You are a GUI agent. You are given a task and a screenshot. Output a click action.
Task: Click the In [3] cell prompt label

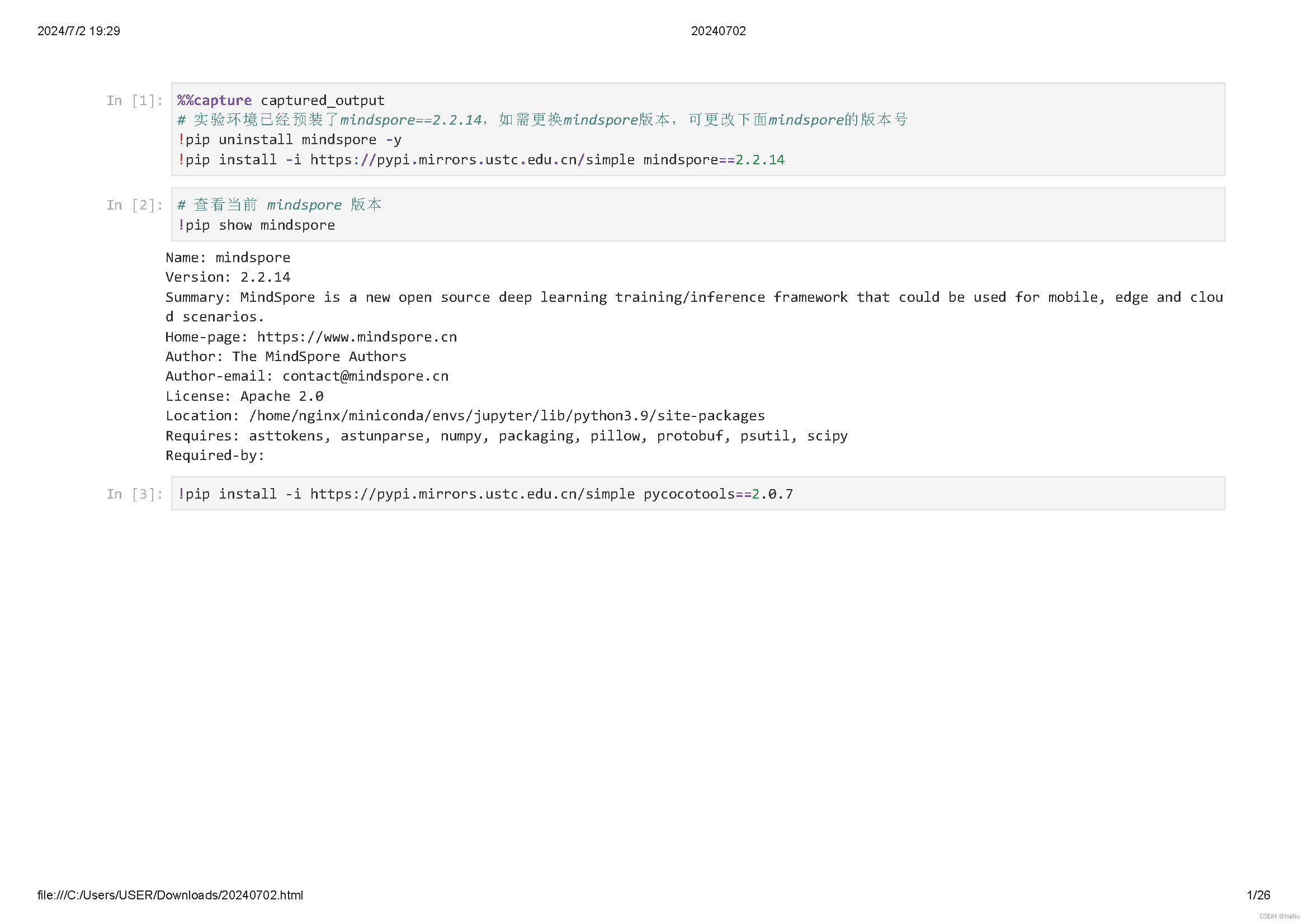coord(134,494)
